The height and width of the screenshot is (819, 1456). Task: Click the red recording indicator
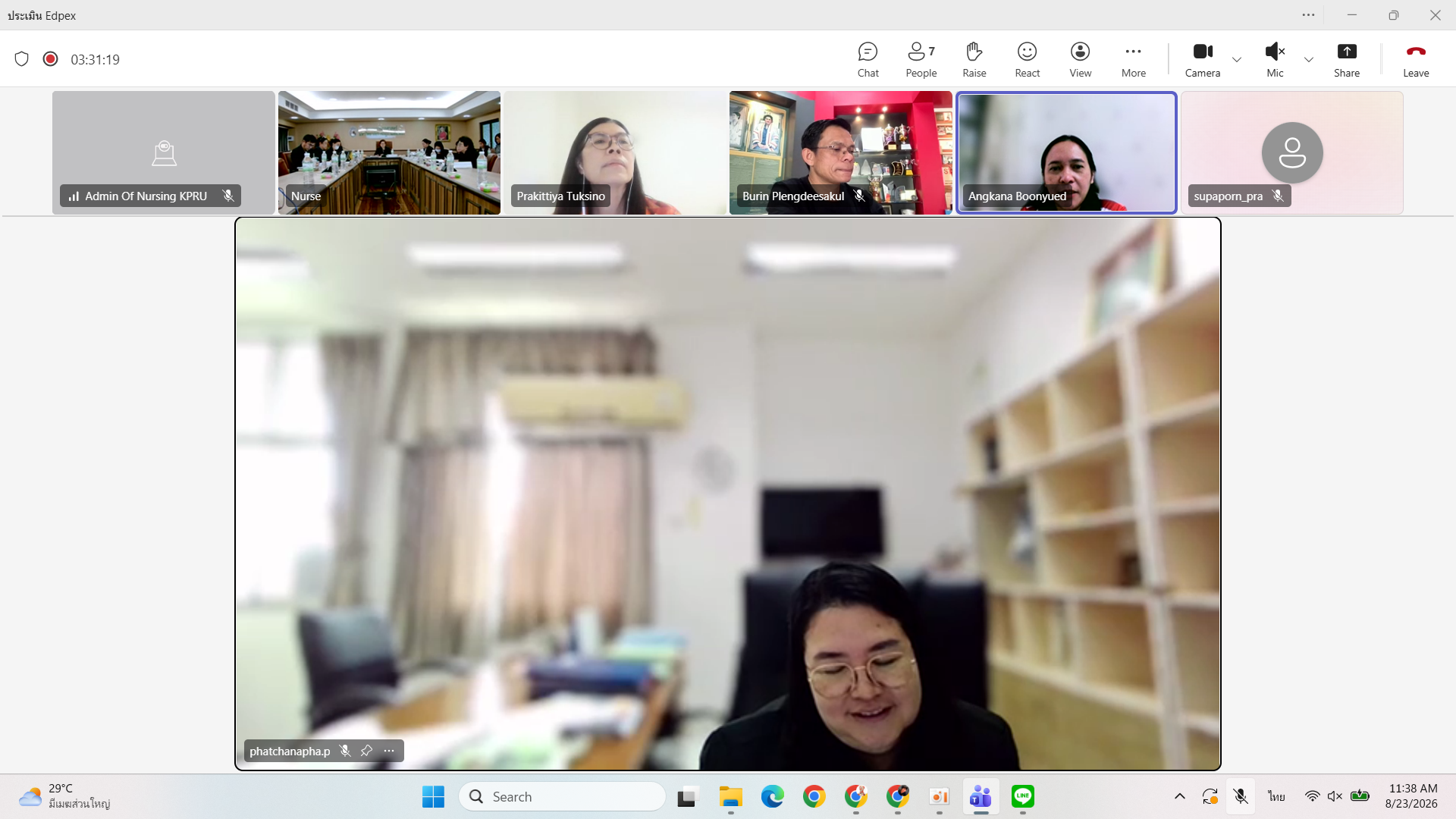(x=50, y=59)
